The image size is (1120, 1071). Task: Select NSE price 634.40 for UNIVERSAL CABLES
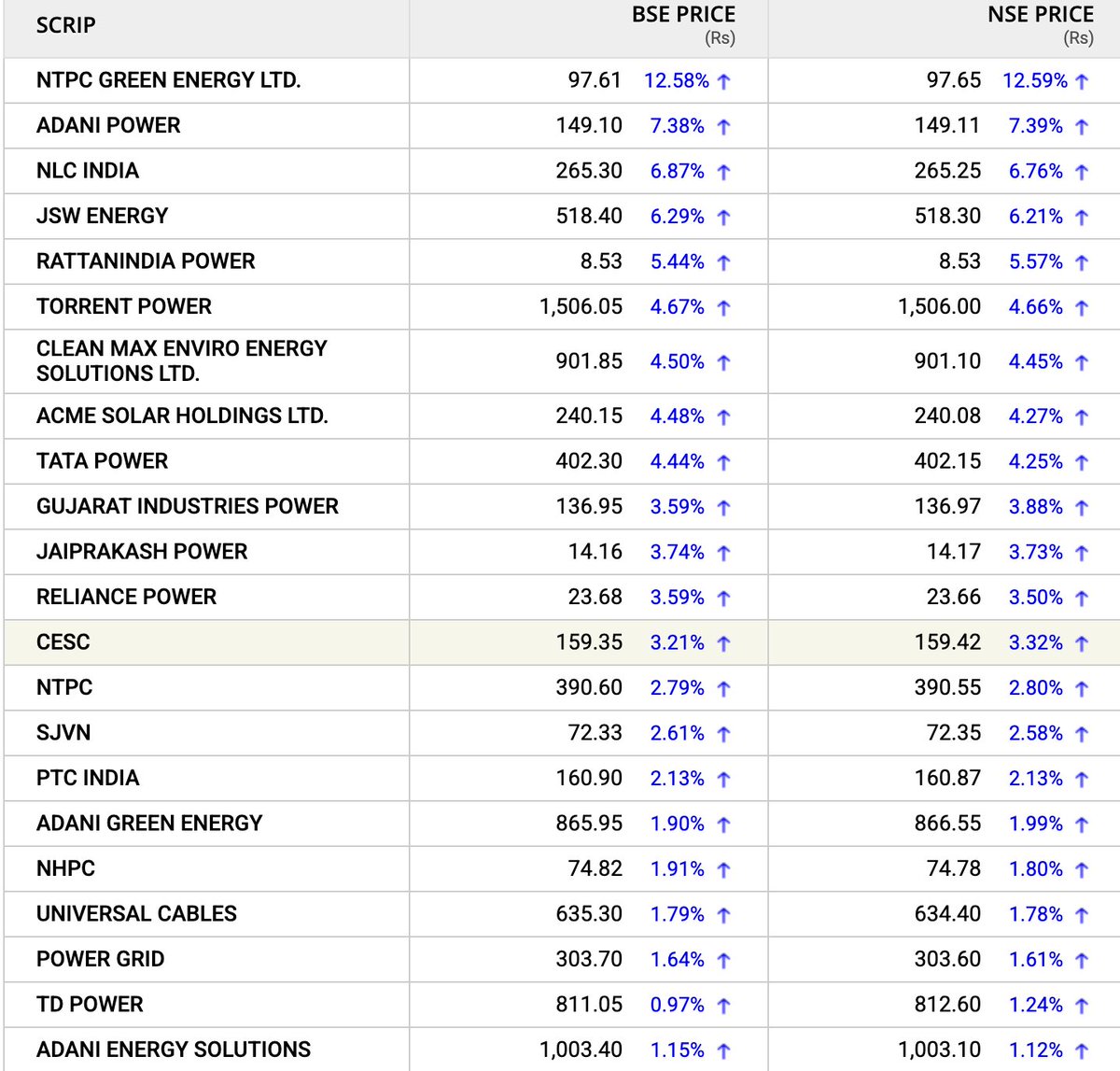coord(947,914)
